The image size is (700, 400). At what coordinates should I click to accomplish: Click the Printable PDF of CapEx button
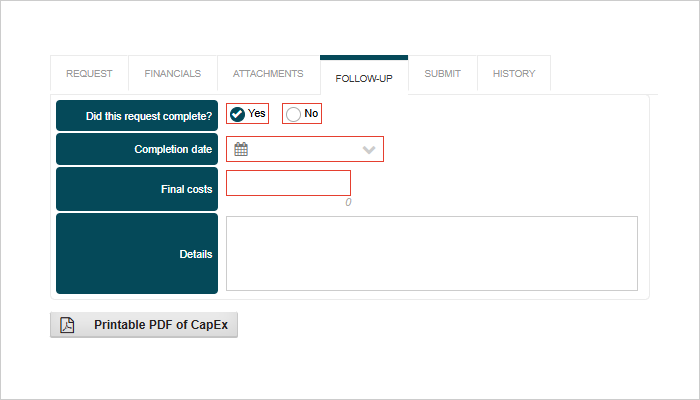144,325
